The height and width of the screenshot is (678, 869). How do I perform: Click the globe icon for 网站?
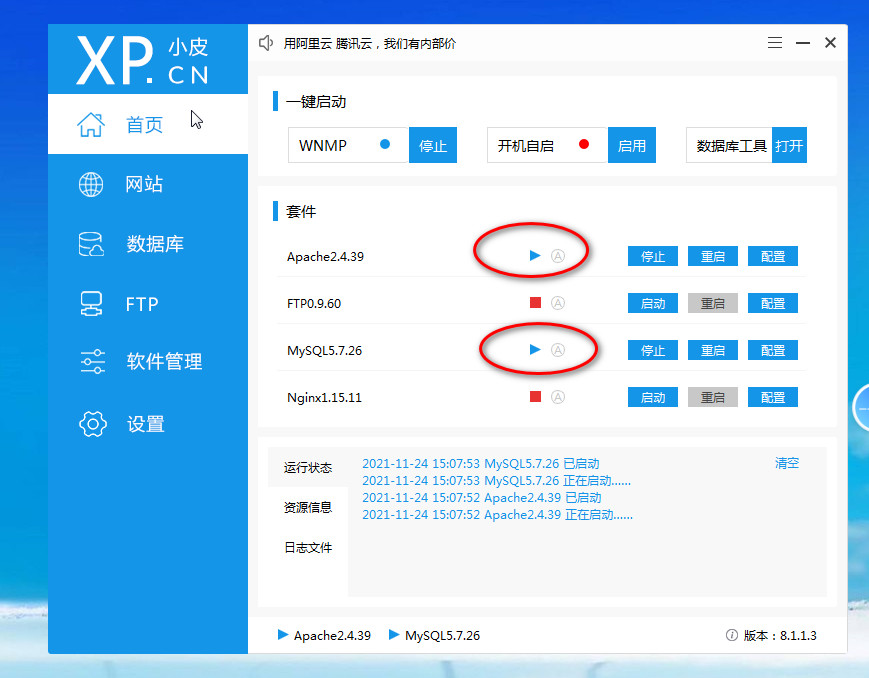click(x=91, y=185)
